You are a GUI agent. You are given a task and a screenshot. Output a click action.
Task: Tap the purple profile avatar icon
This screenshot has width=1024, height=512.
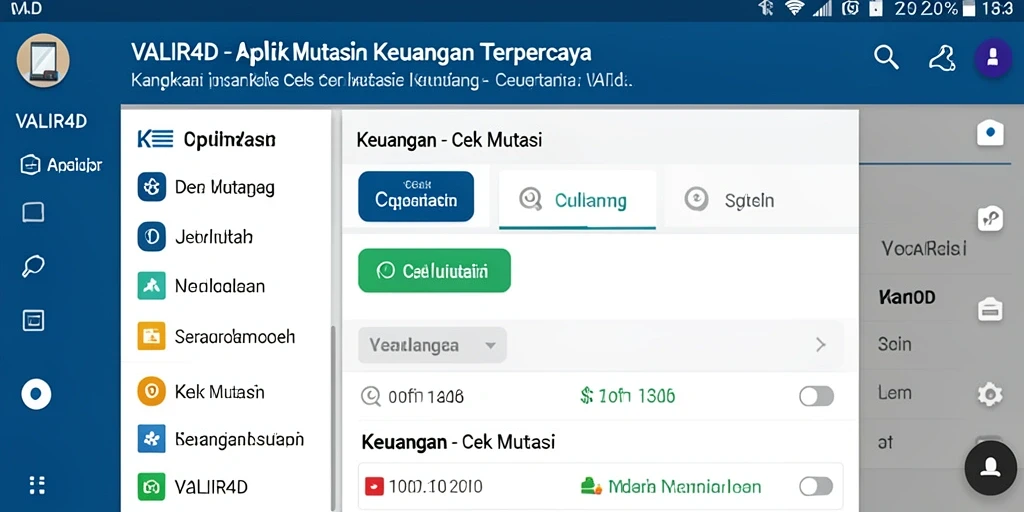(x=993, y=58)
